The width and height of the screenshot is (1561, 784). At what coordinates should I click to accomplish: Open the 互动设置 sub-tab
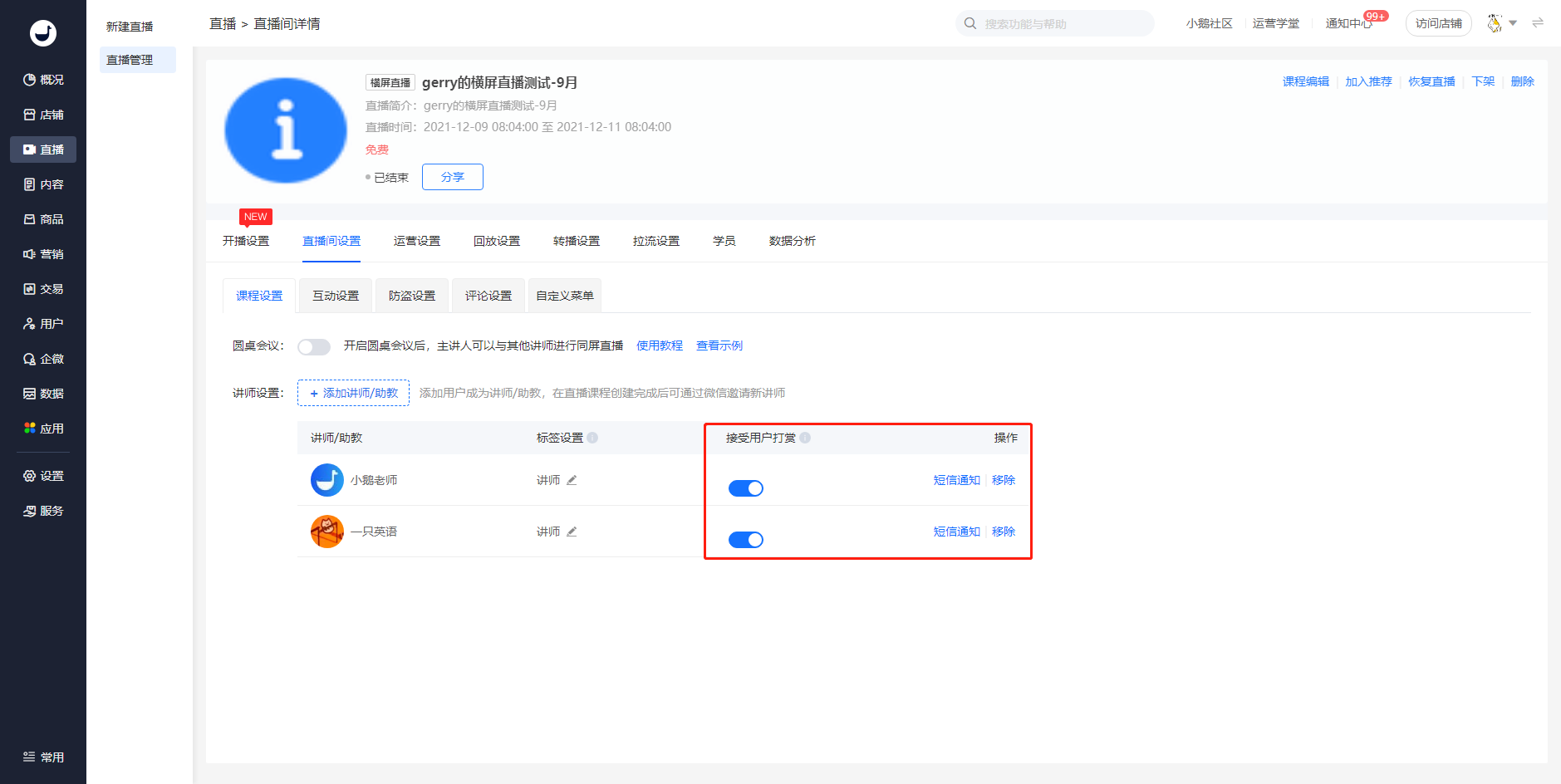point(336,296)
